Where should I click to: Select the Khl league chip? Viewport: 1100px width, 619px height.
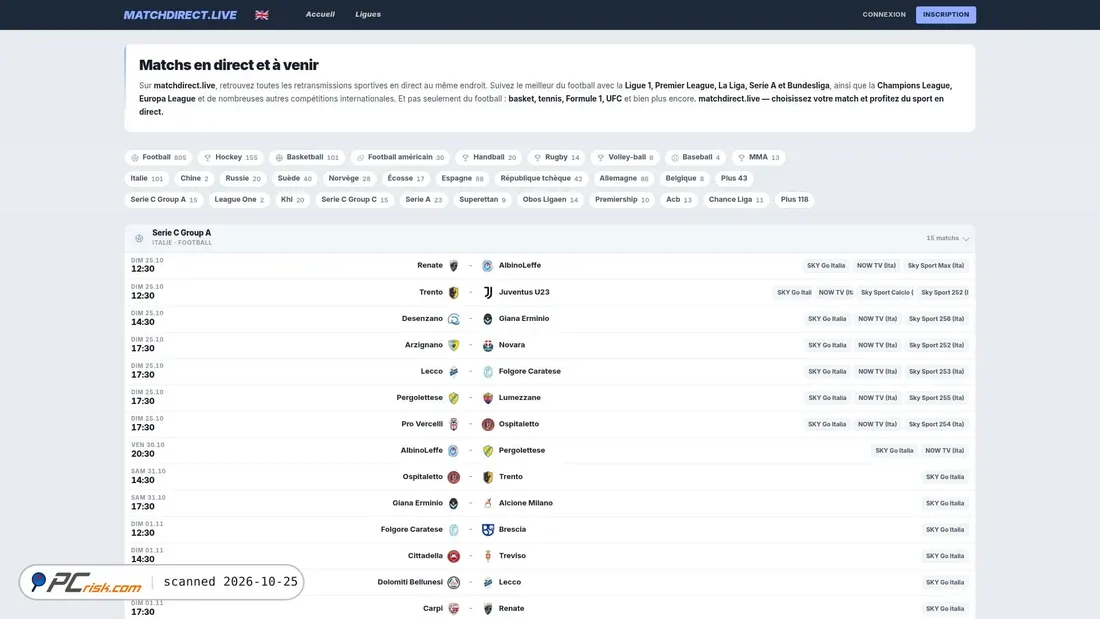(x=293, y=199)
